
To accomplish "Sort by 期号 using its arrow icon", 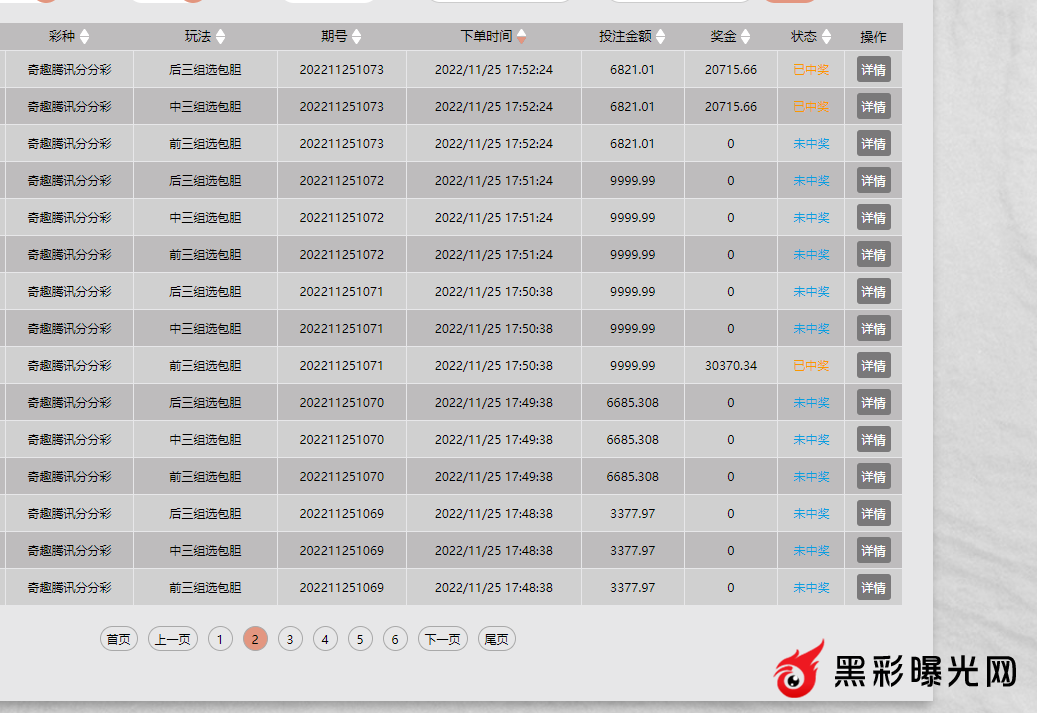I will [x=357, y=37].
